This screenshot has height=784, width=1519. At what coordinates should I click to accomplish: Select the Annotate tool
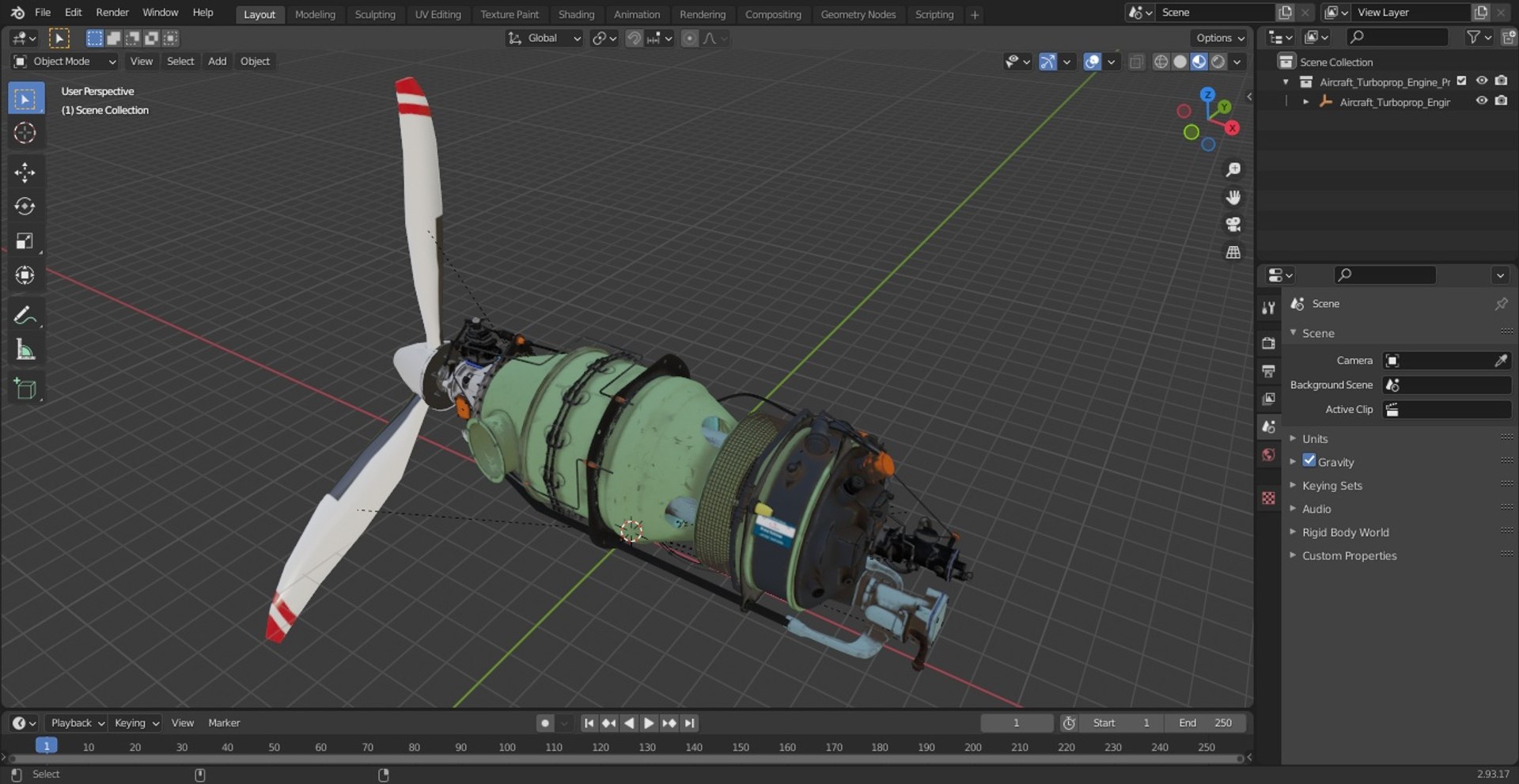coord(25,315)
